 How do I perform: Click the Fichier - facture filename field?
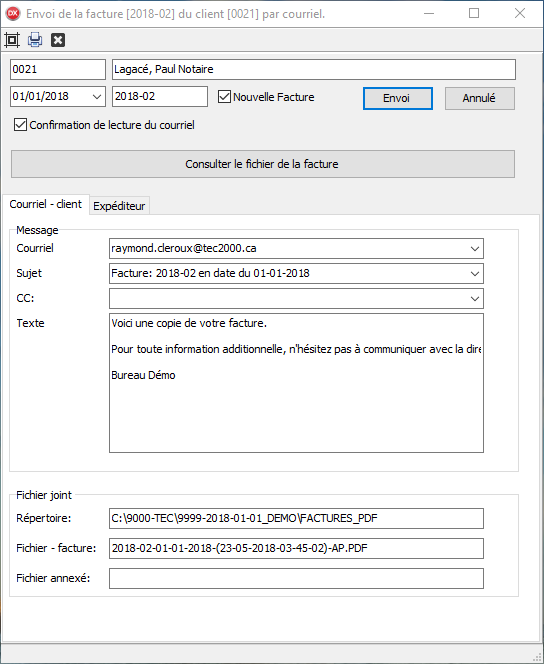[x=296, y=548]
